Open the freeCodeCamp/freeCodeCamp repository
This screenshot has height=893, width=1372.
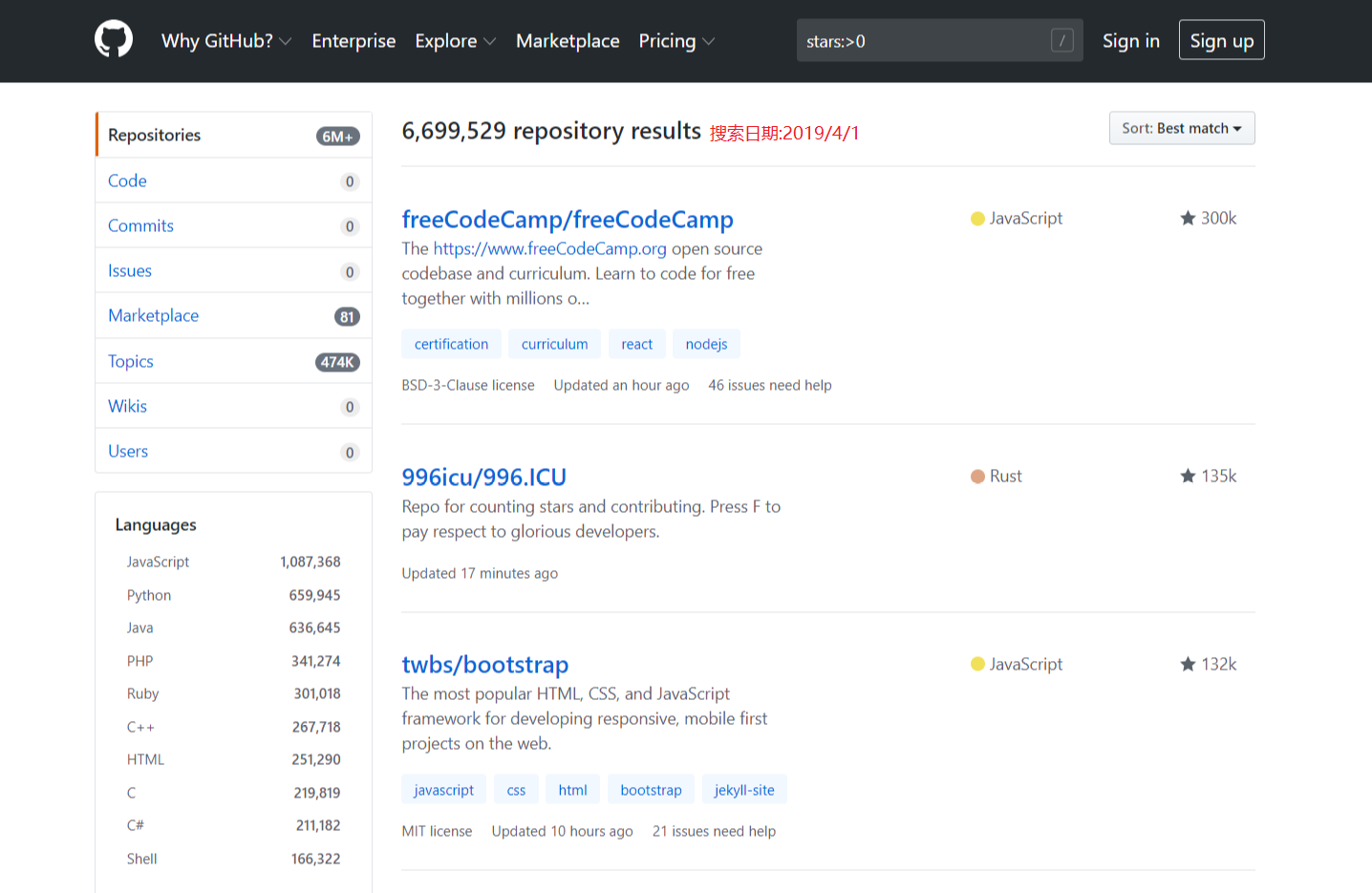coord(568,220)
